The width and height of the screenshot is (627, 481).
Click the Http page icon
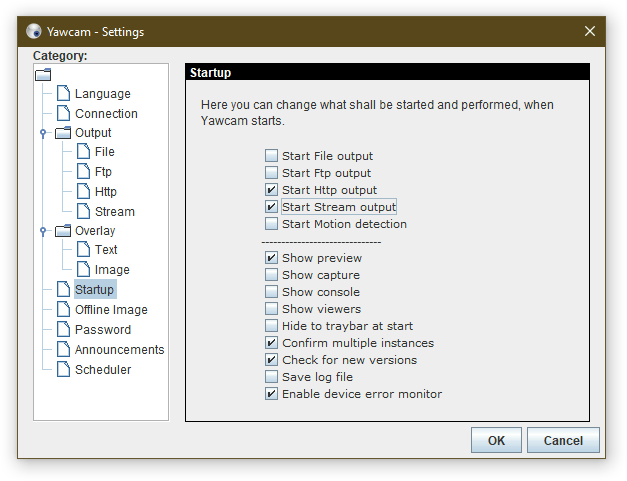(83, 192)
